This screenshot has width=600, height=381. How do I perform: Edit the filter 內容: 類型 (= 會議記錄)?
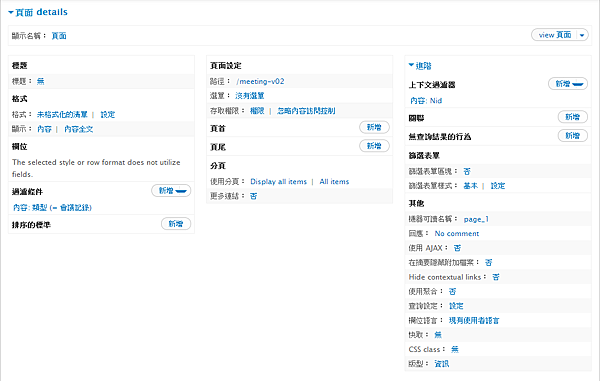52,207
